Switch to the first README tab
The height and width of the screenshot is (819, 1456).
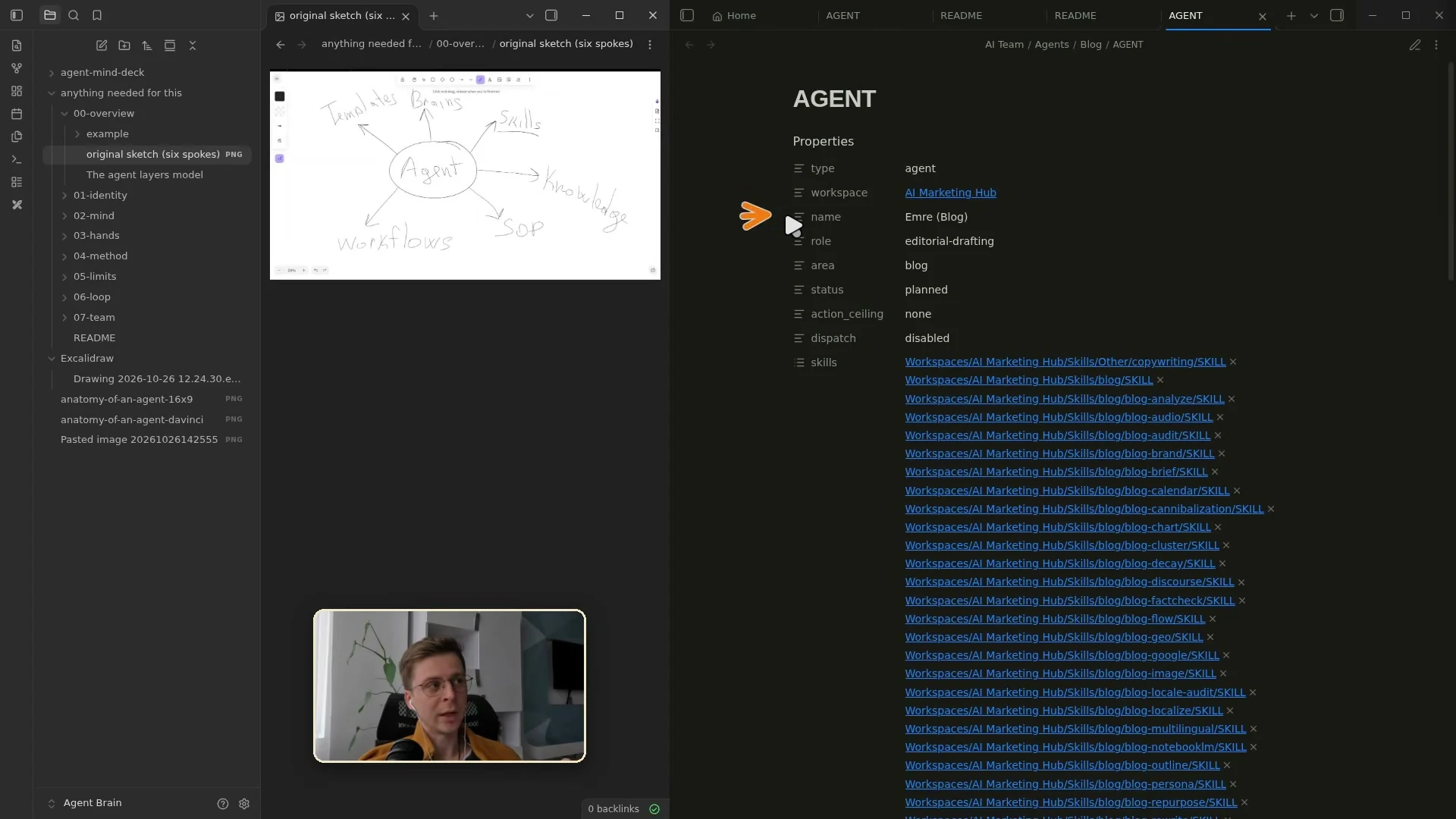tap(961, 15)
